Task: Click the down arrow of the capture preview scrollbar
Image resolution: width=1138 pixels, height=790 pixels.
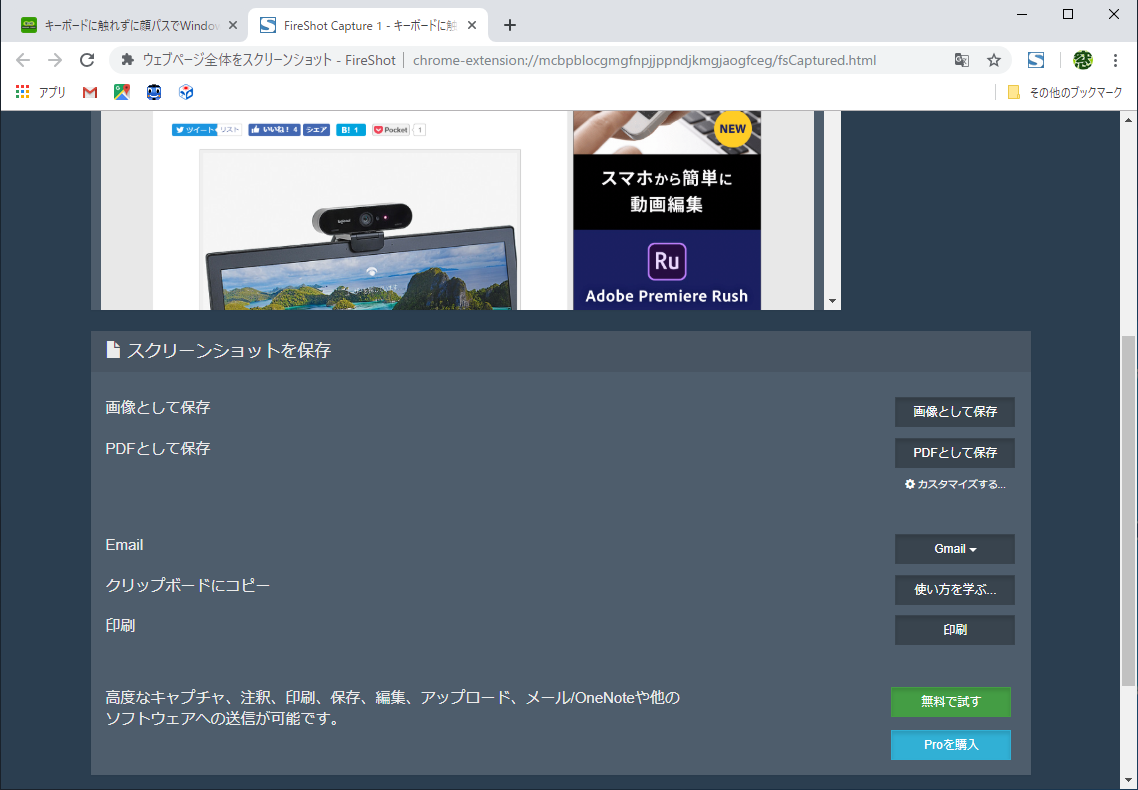Action: coord(831,298)
